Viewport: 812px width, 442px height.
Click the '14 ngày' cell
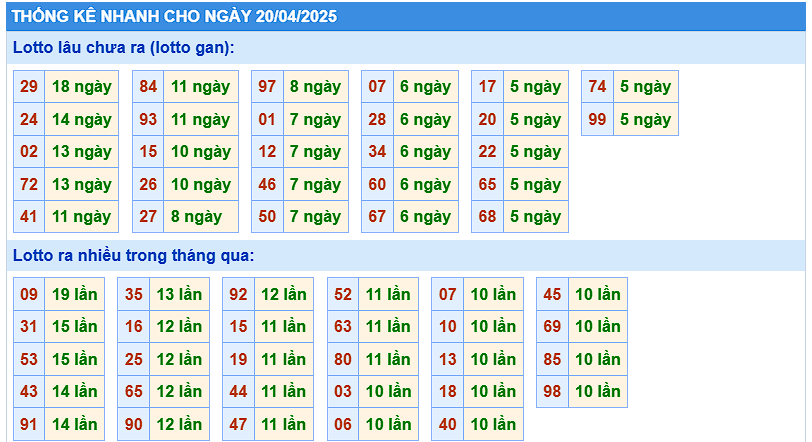pyautogui.click(x=81, y=120)
